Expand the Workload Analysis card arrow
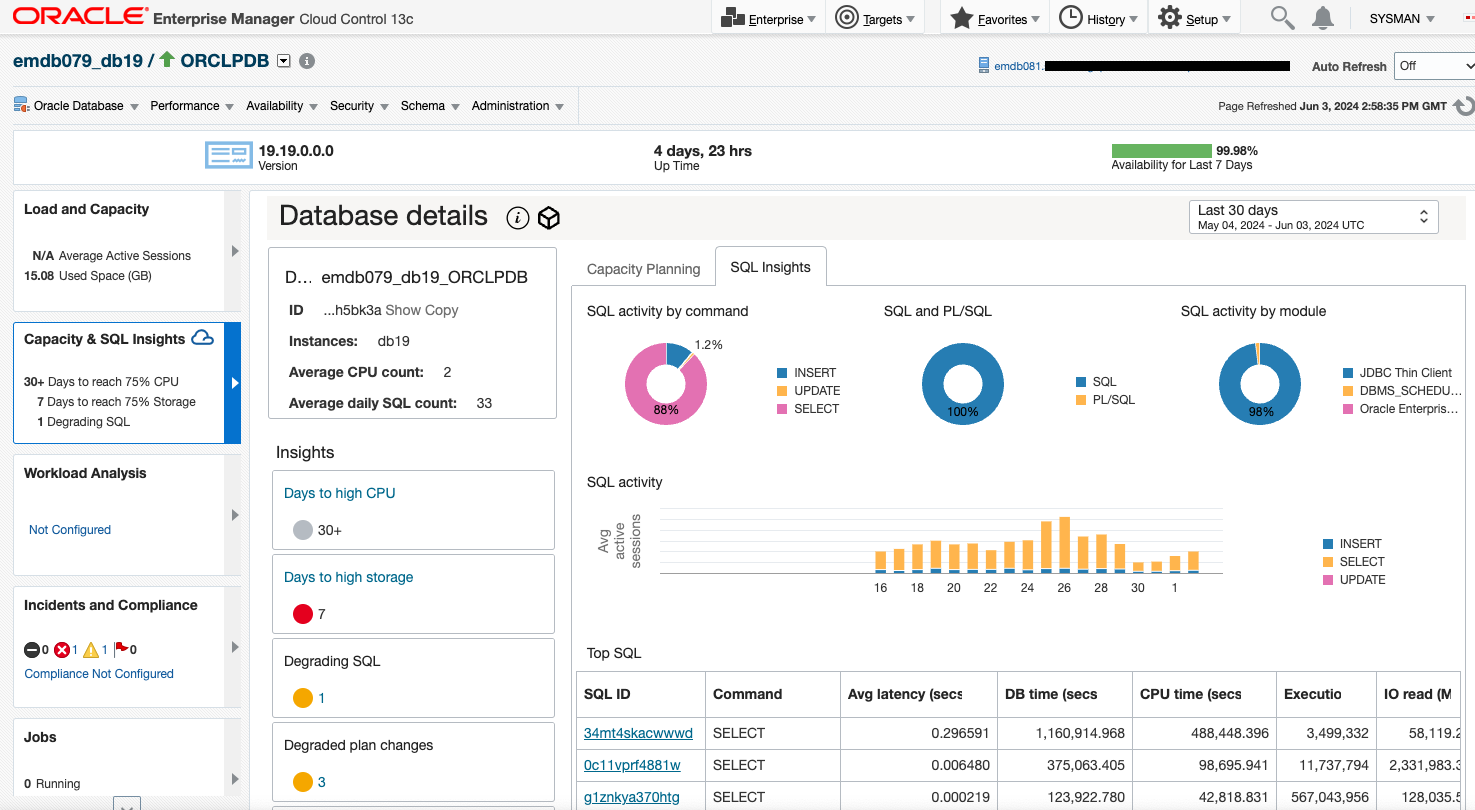 click(235, 515)
